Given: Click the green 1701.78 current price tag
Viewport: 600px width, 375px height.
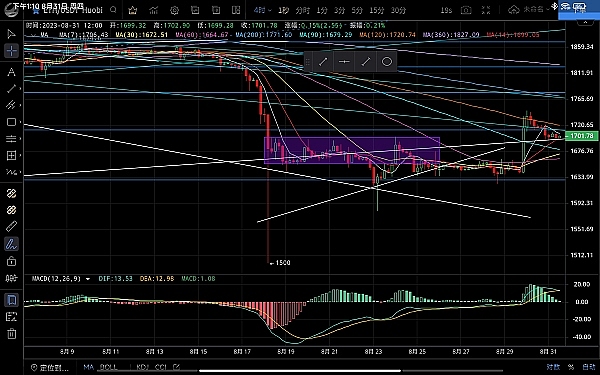Looking at the screenshot, I should tap(581, 136).
